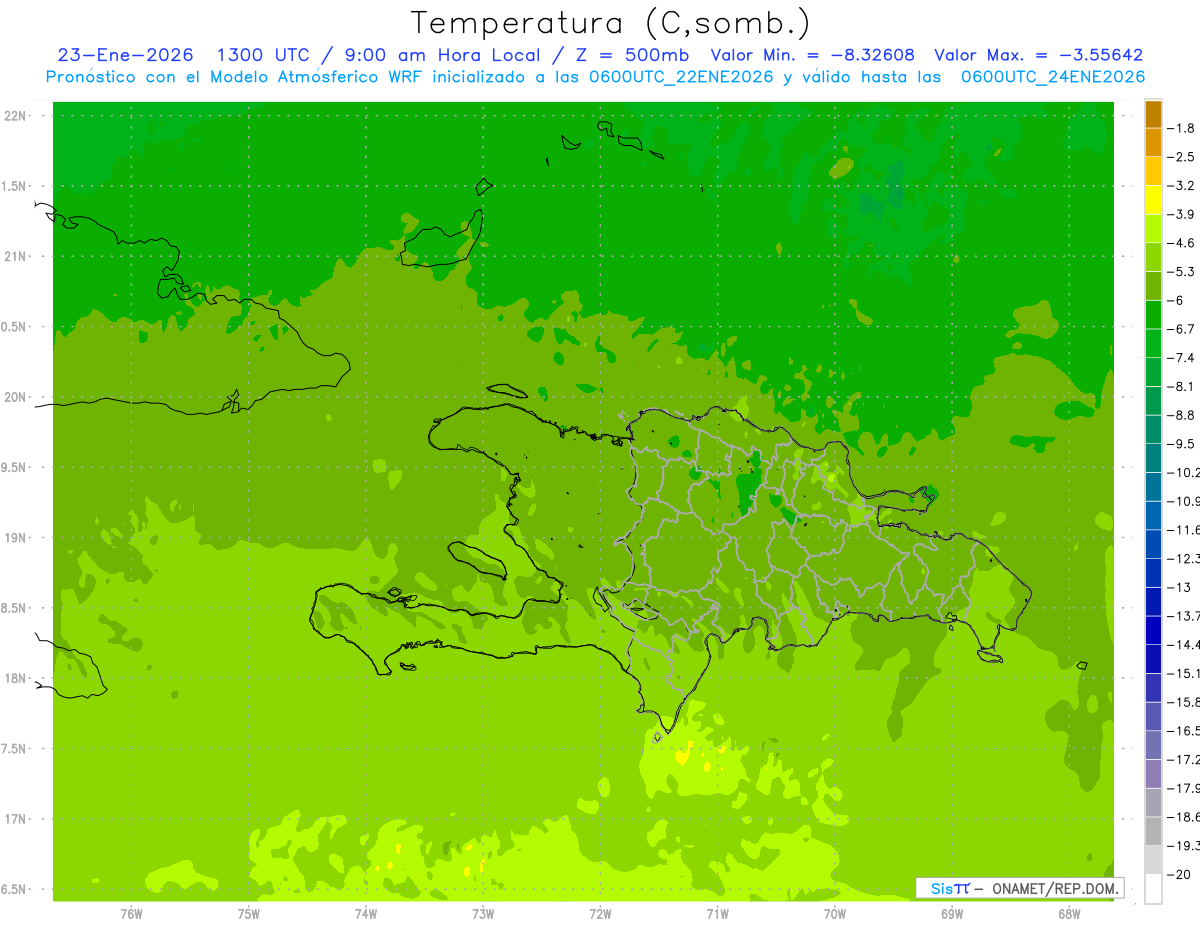
Task: Click the '-13' colorbar label
Action: tap(1179, 587)
